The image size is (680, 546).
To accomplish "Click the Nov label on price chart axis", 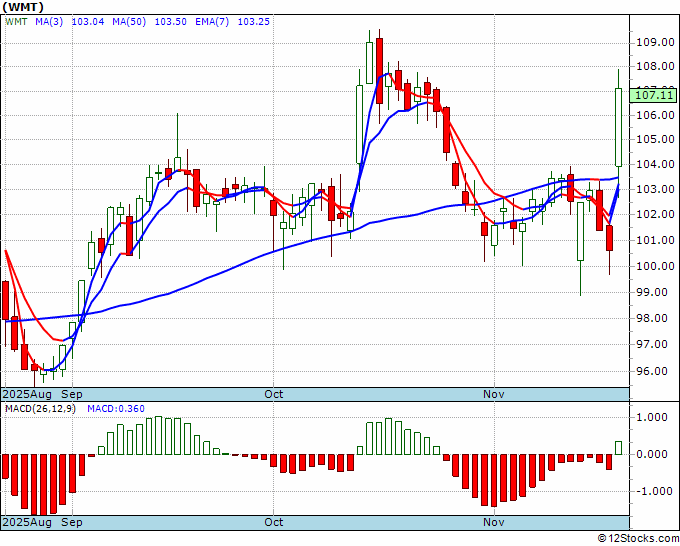I will click(x=494, y=394).
